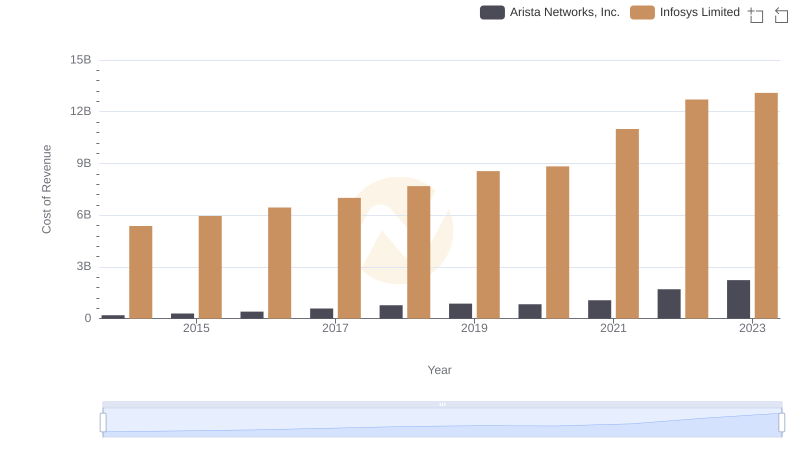800x461 pixels.
Task: Click the Arista Networks dark legend swatch
Action: click(492, 12)
